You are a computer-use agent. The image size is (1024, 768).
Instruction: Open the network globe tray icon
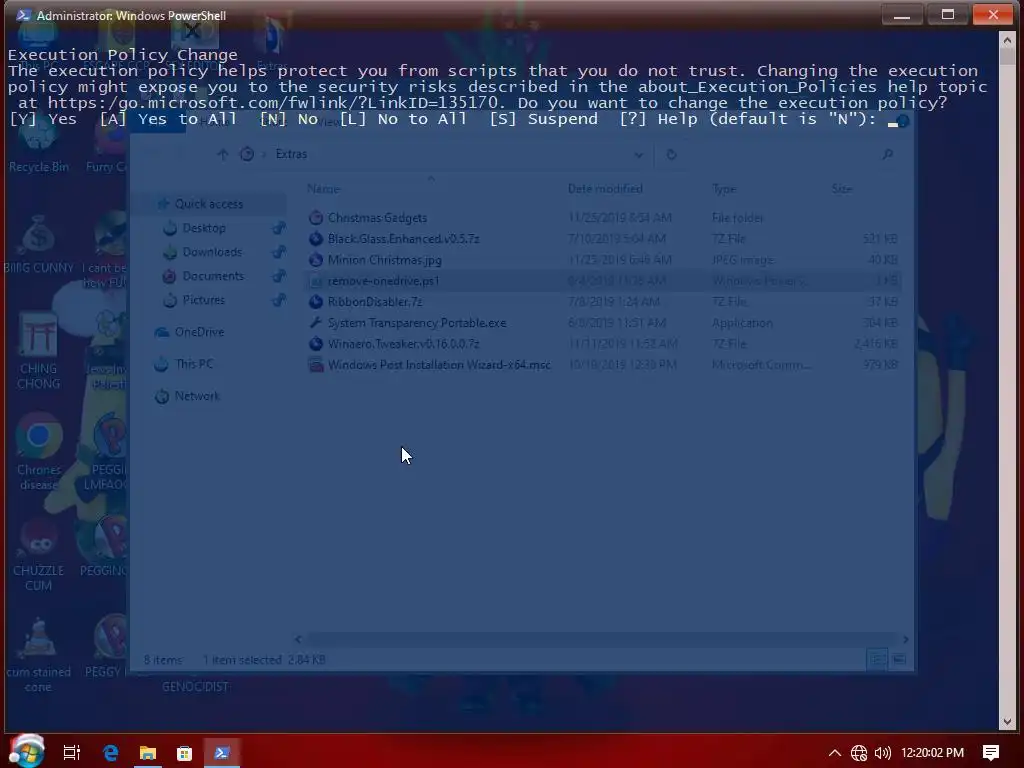coord(859,753)
